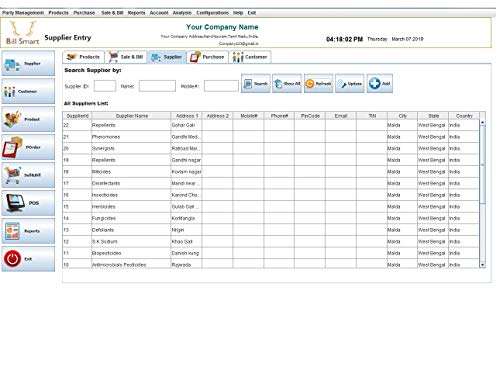The width and height of the screenshot is (500, 384).
Task: Click the Gandhi nagar address cell
Action: [x=186, y=160]
